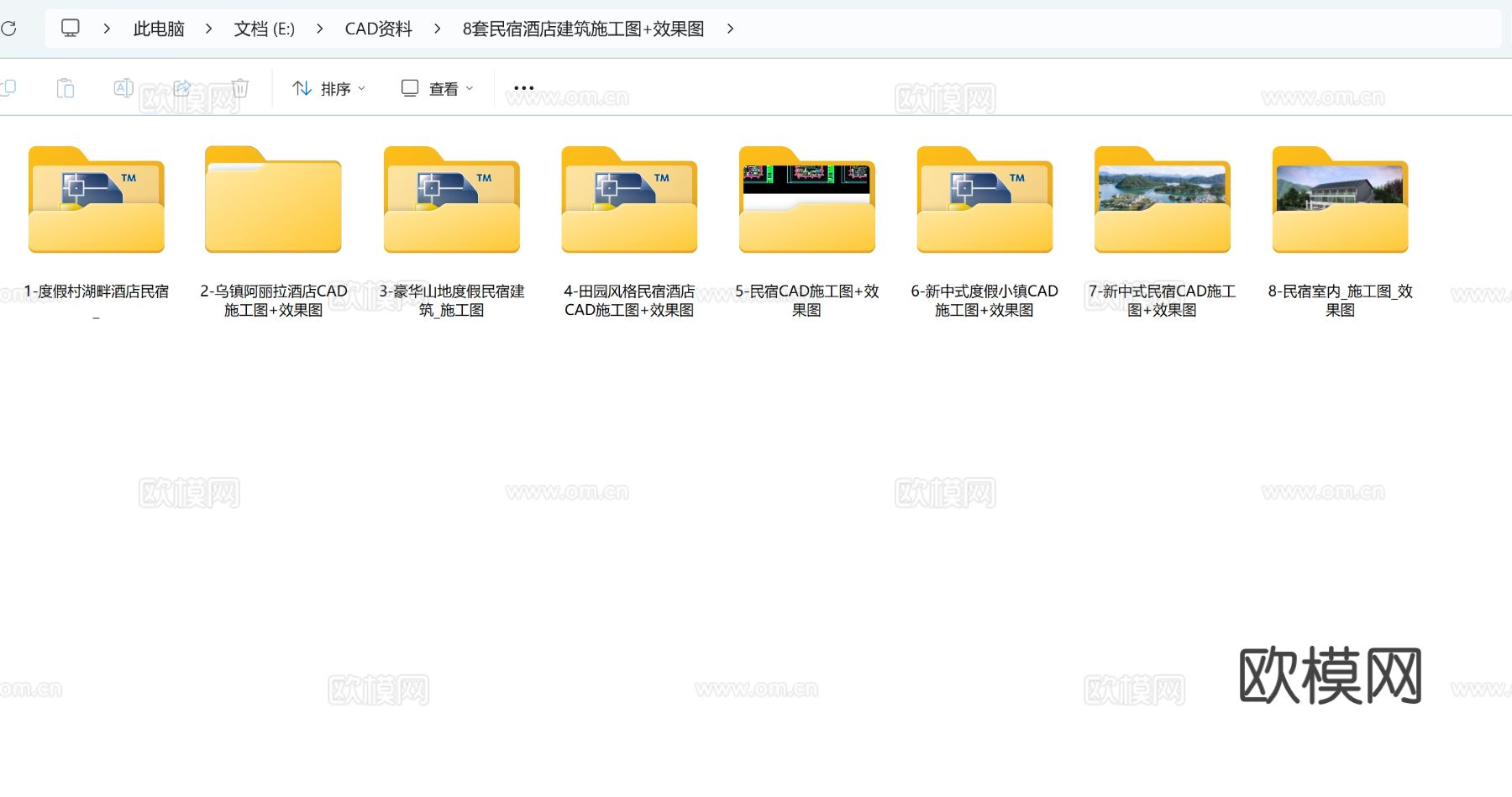Click the copy icon in toolbar
The width and height of the screenshot is (1512, 797).
pyautogui.click(x=8, y=87)
